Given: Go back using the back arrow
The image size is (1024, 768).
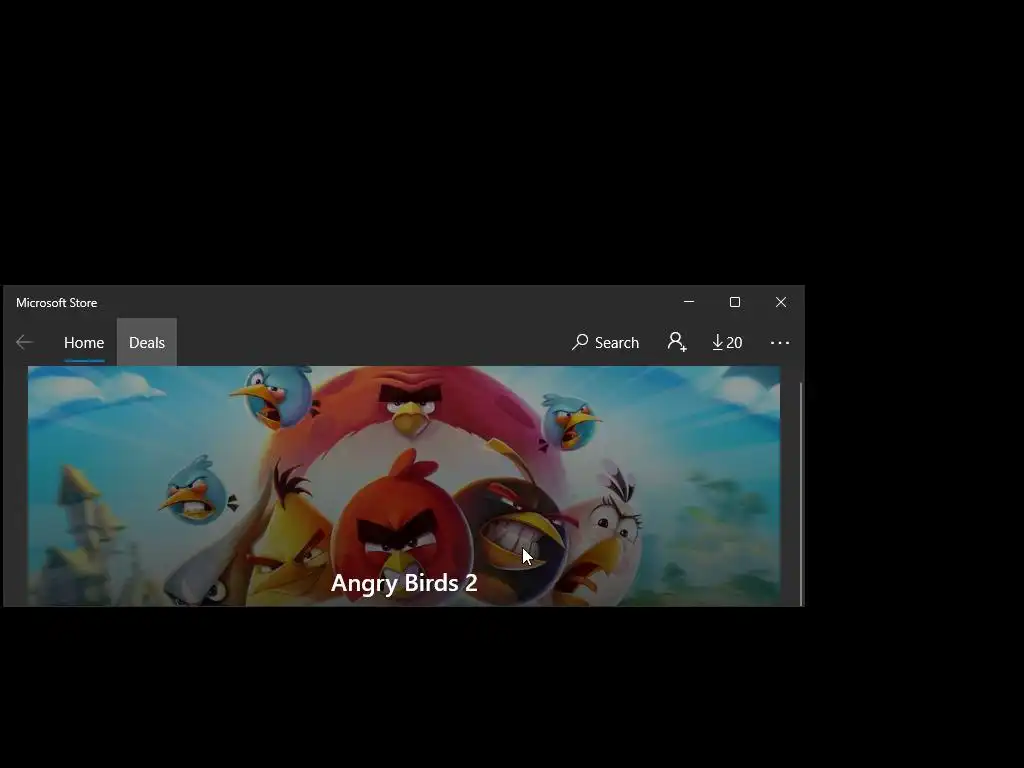Looking at the screenshot, I should pyautogui.click(x=25, y=342).
